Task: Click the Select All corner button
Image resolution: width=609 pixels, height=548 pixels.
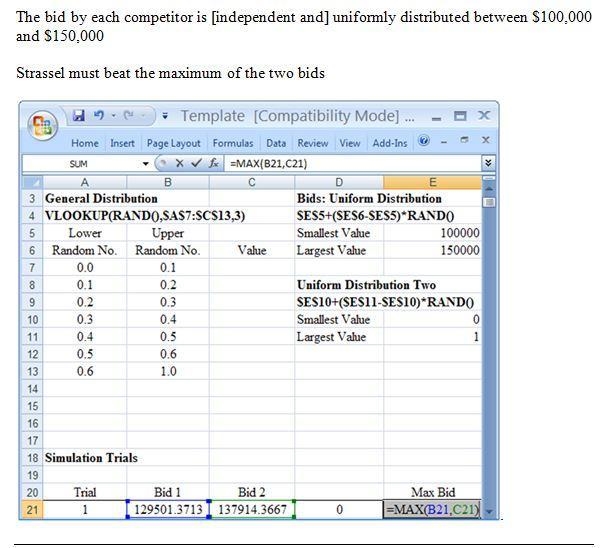Action: [33, 182]
